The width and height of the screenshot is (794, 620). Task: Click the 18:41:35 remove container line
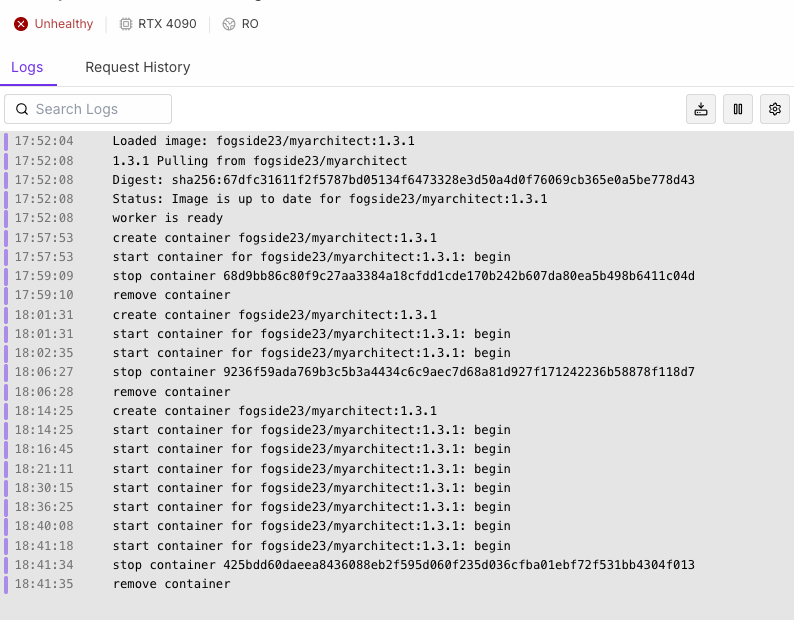pos(171,584)
